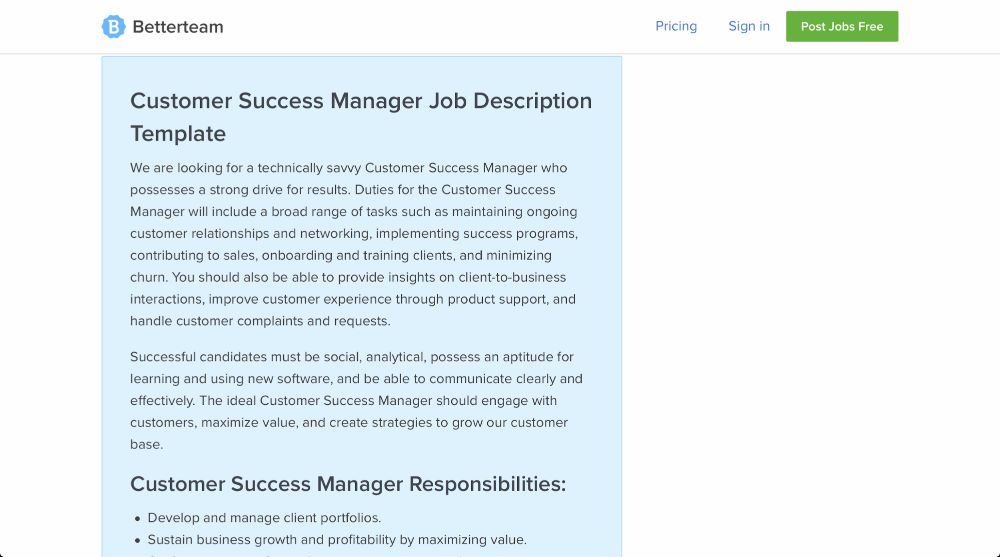1000x557 pixels.
Task: Click the bullet dot before "Develop and manage"
Action: [x=137, y=519]
